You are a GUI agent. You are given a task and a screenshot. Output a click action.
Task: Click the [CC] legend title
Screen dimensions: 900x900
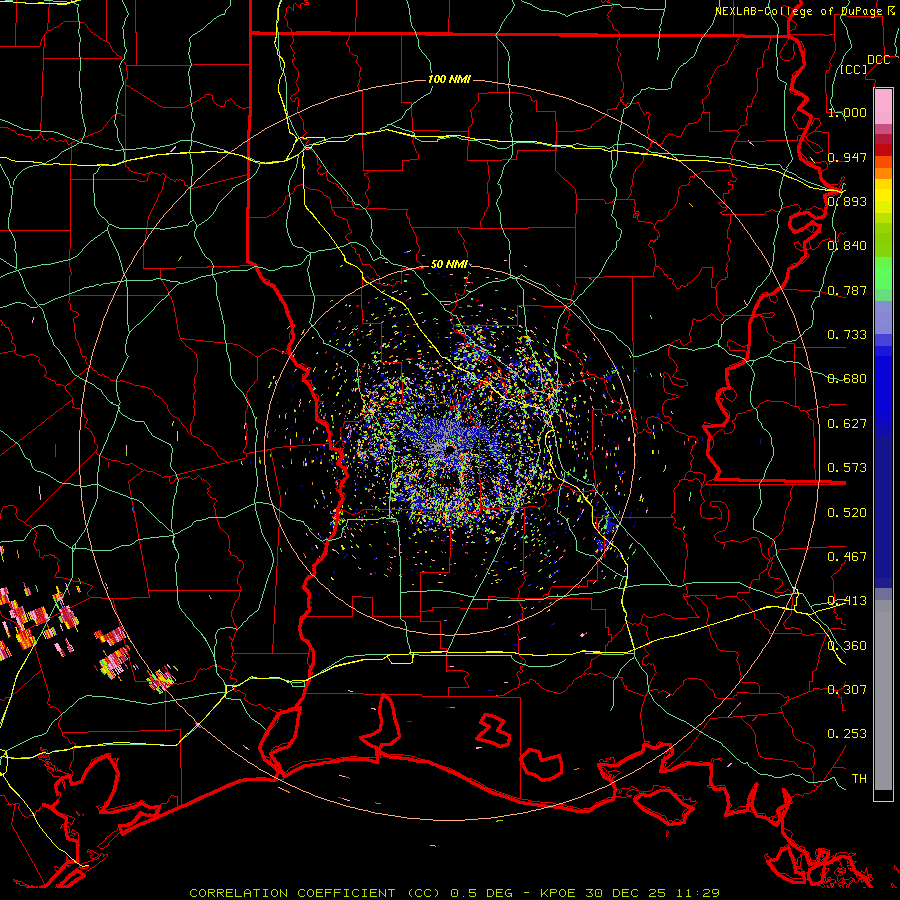pyautogui.click(x=854, y=69)
